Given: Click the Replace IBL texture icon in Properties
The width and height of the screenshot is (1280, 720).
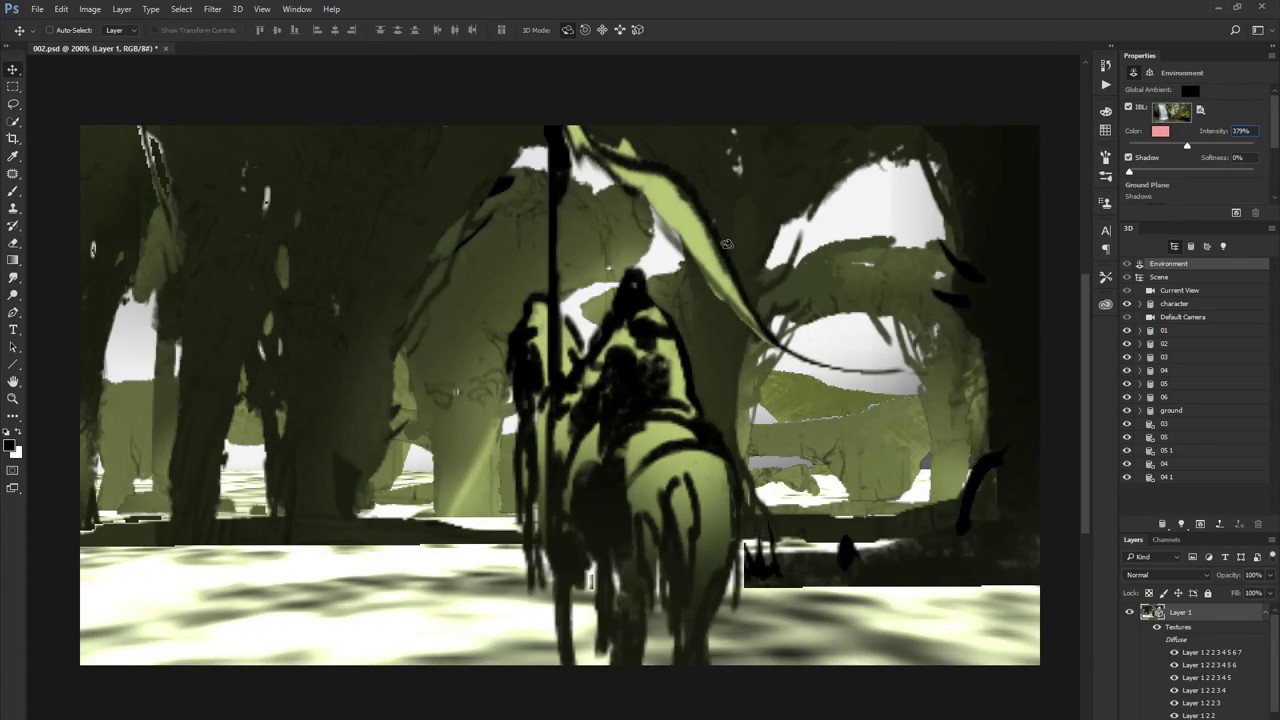Looking at the screenshot, I should click(1202, 110).
